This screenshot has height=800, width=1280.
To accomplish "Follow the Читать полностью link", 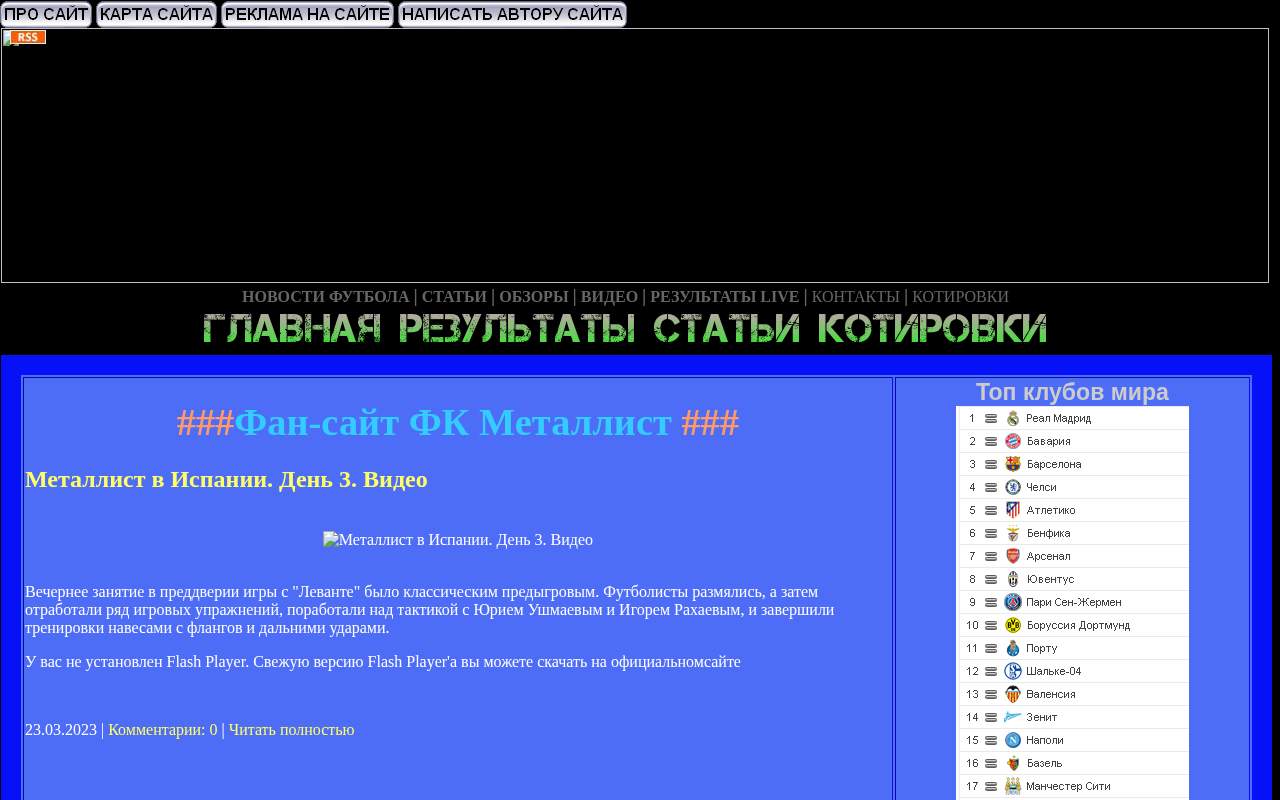I will (x=292, y=730).
